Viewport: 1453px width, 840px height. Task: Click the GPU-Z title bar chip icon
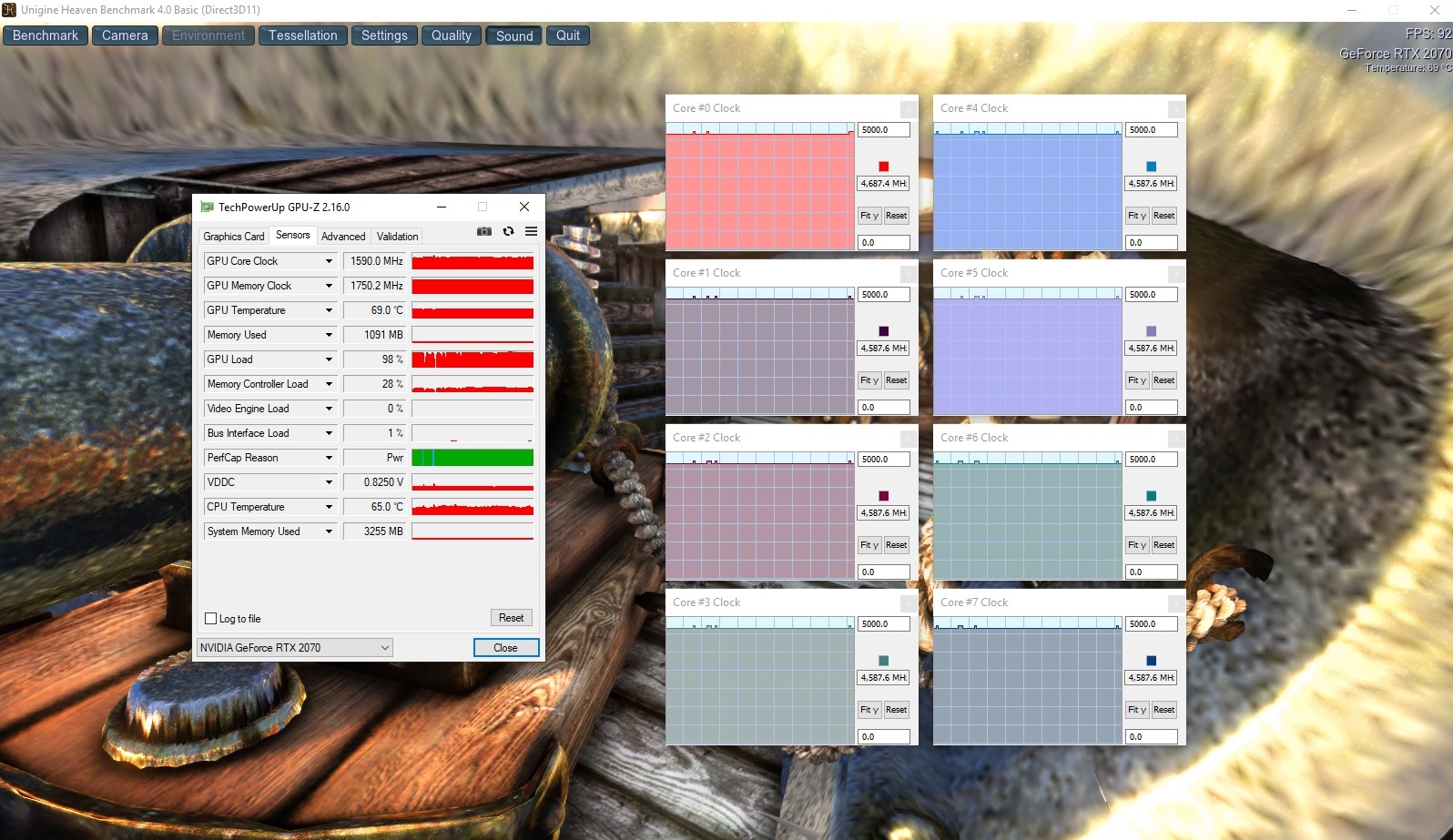click(207, 207)
